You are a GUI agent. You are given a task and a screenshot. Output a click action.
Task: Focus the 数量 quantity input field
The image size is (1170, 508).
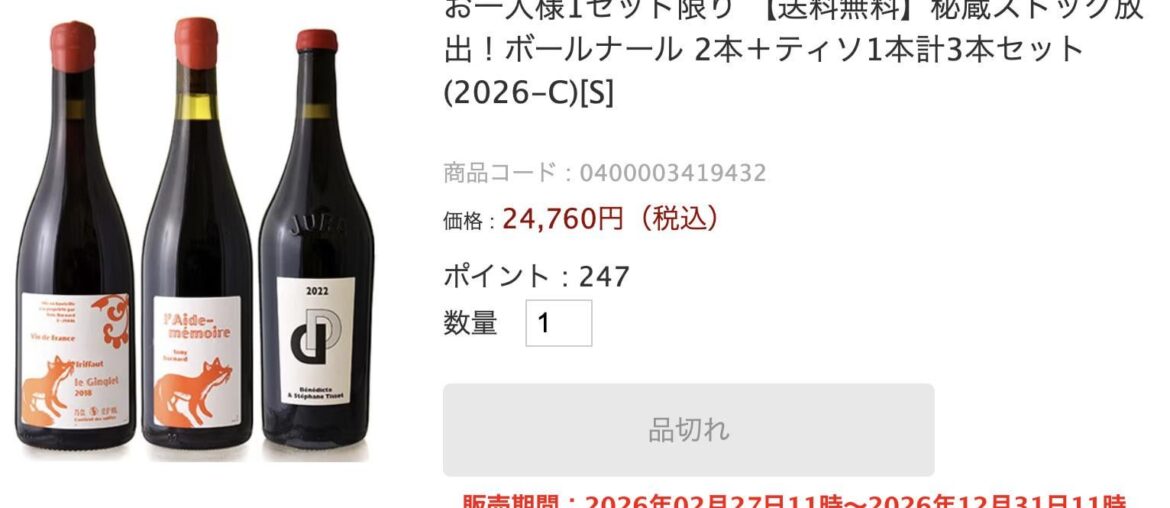(x=559, y=323)
